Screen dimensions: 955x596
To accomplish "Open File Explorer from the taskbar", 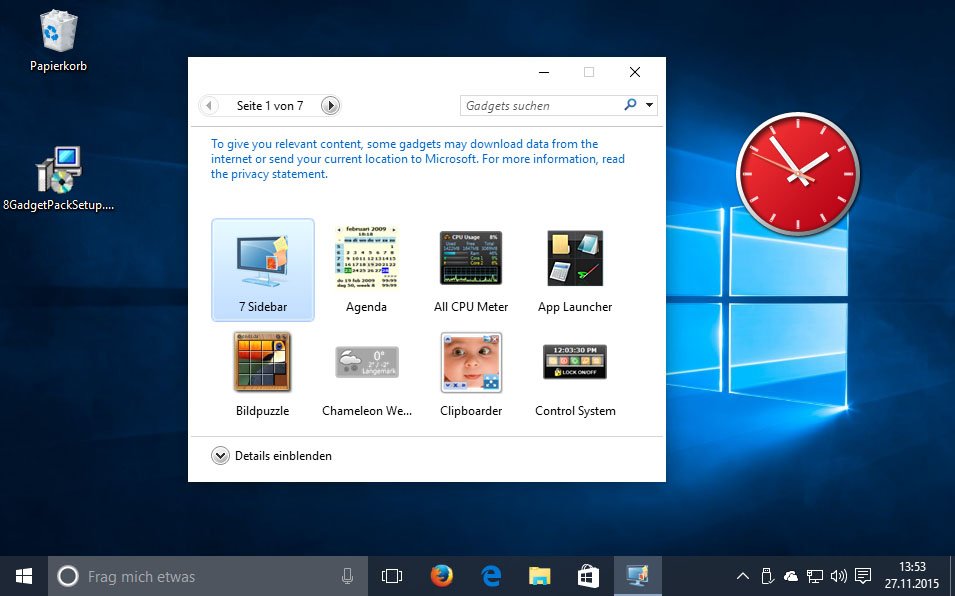I will (539, 576).
